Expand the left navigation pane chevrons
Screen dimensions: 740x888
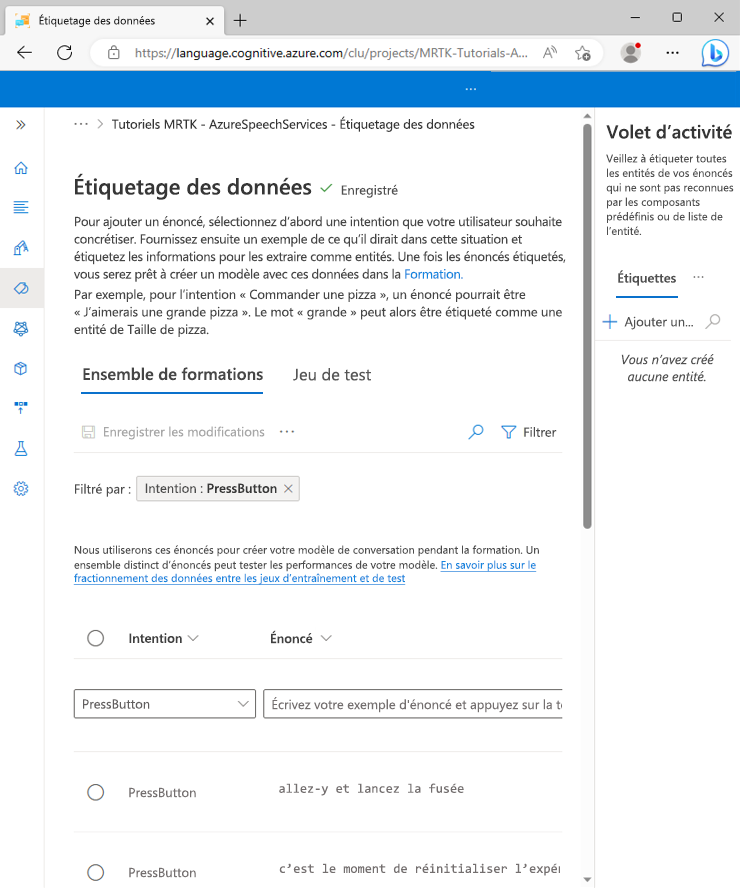[21, 125]
